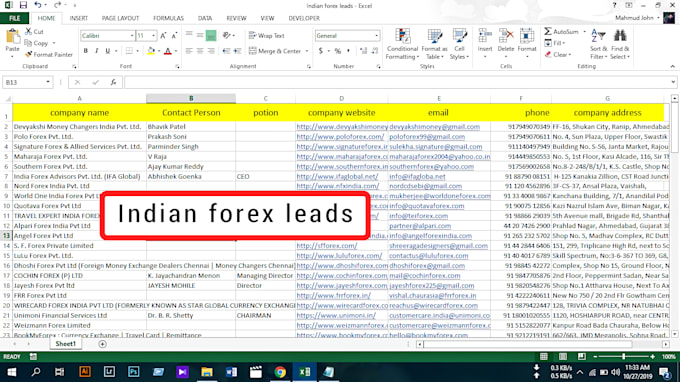This screenshot has height=382, width=680.
Task: Click the Increase Indent icon
Action: coord(237,51)
